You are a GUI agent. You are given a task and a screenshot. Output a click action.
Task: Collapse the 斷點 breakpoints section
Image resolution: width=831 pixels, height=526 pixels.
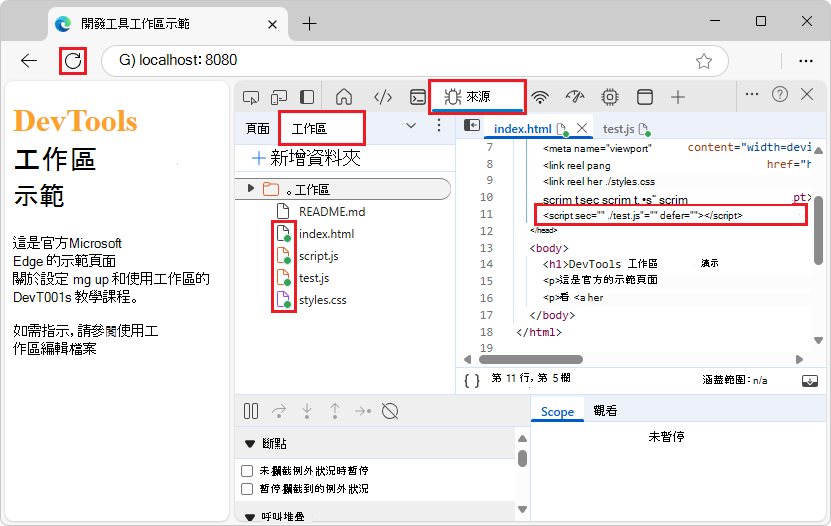(250, 444)
